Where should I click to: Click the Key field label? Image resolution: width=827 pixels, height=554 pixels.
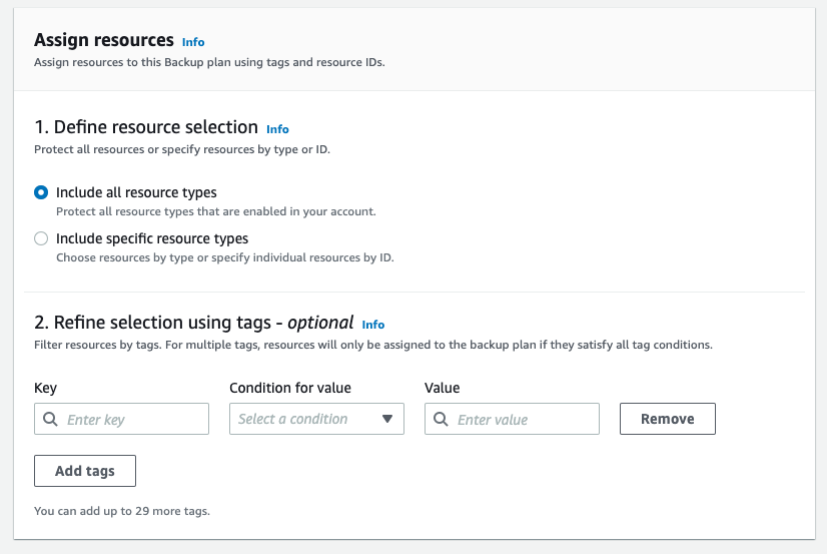45,388
